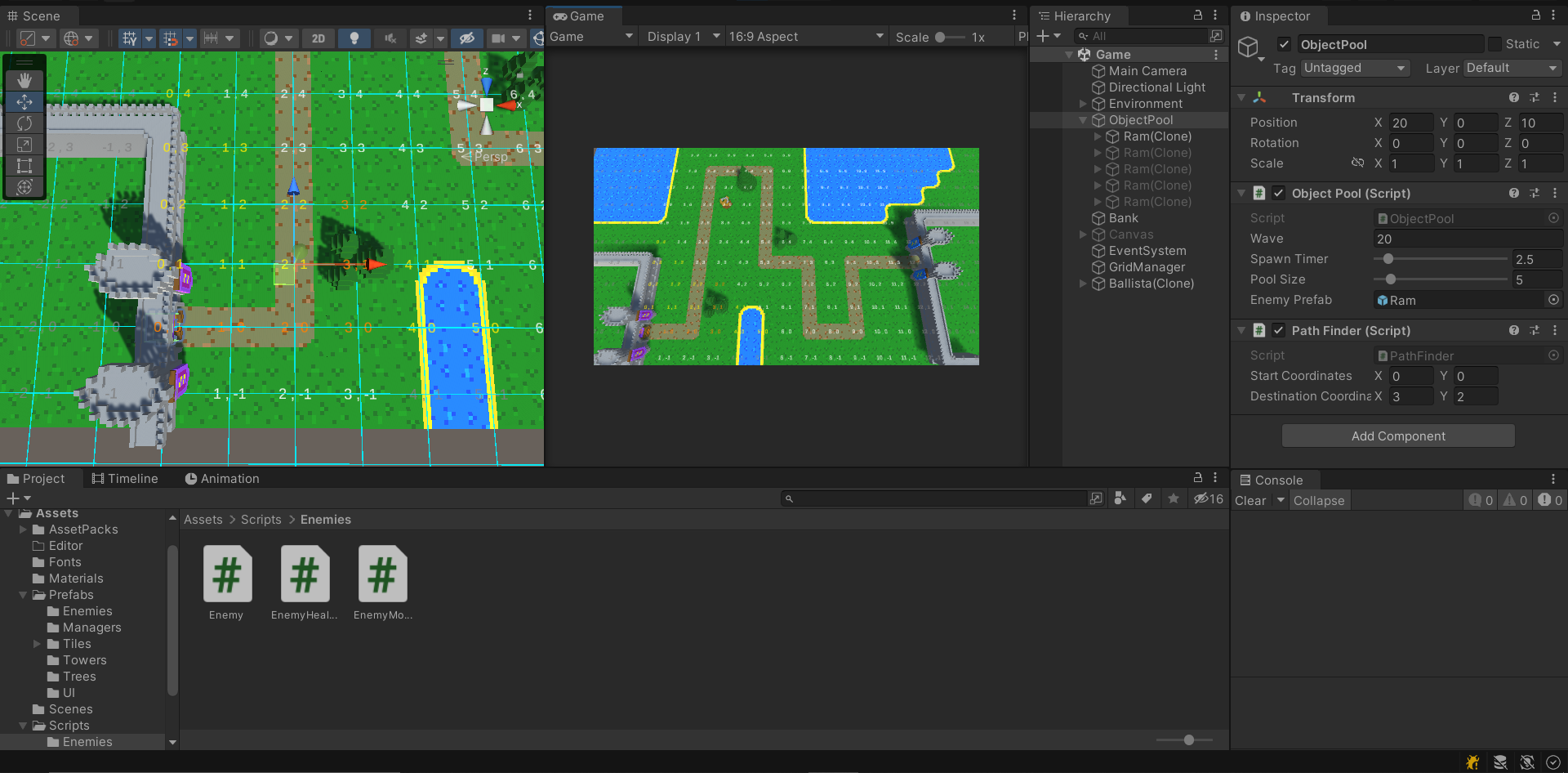
Task: Click the scene camera settings icon
Action: click(x=497, y=38)
